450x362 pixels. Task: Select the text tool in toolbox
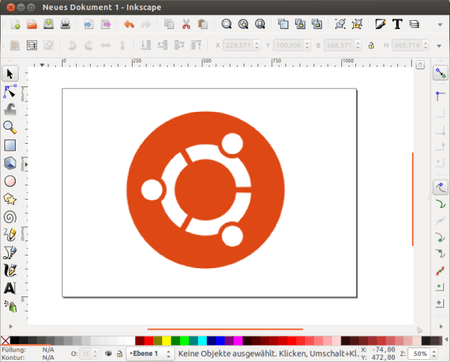click(x=10, y=288)
